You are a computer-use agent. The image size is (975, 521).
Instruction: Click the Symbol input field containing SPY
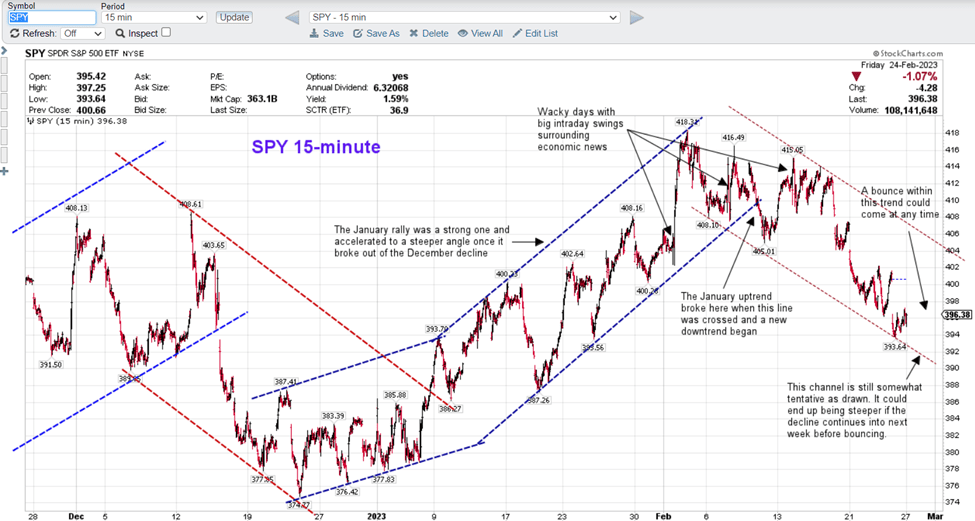[x=52, y=17]
